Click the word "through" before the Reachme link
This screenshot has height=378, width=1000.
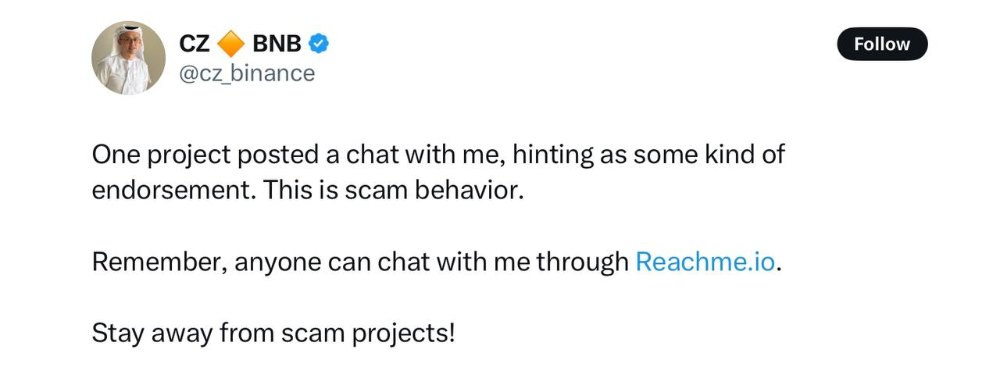(582, 262)
